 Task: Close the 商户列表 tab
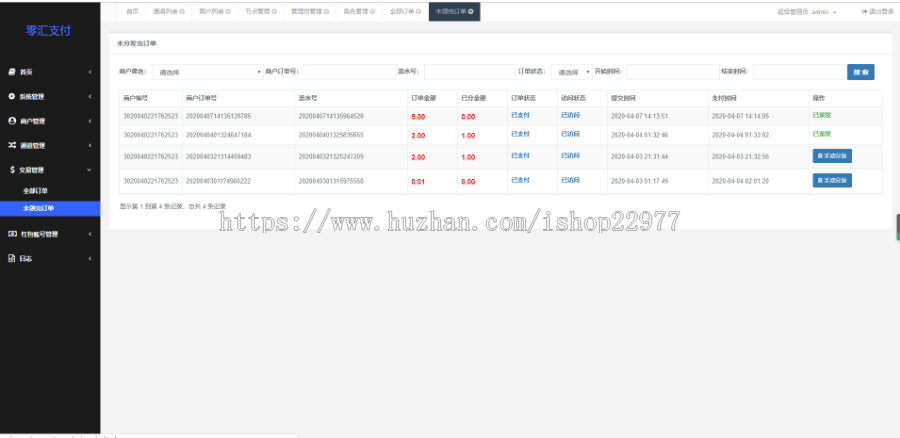pyautogui.click(x=228, y=11)
